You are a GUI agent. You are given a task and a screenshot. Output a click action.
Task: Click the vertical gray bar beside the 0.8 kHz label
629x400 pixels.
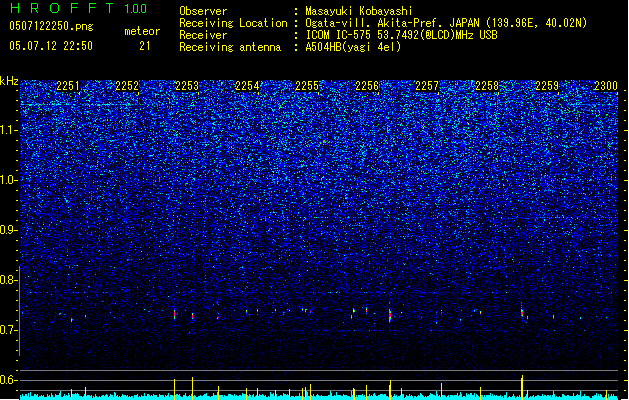(x=20, y=310)
